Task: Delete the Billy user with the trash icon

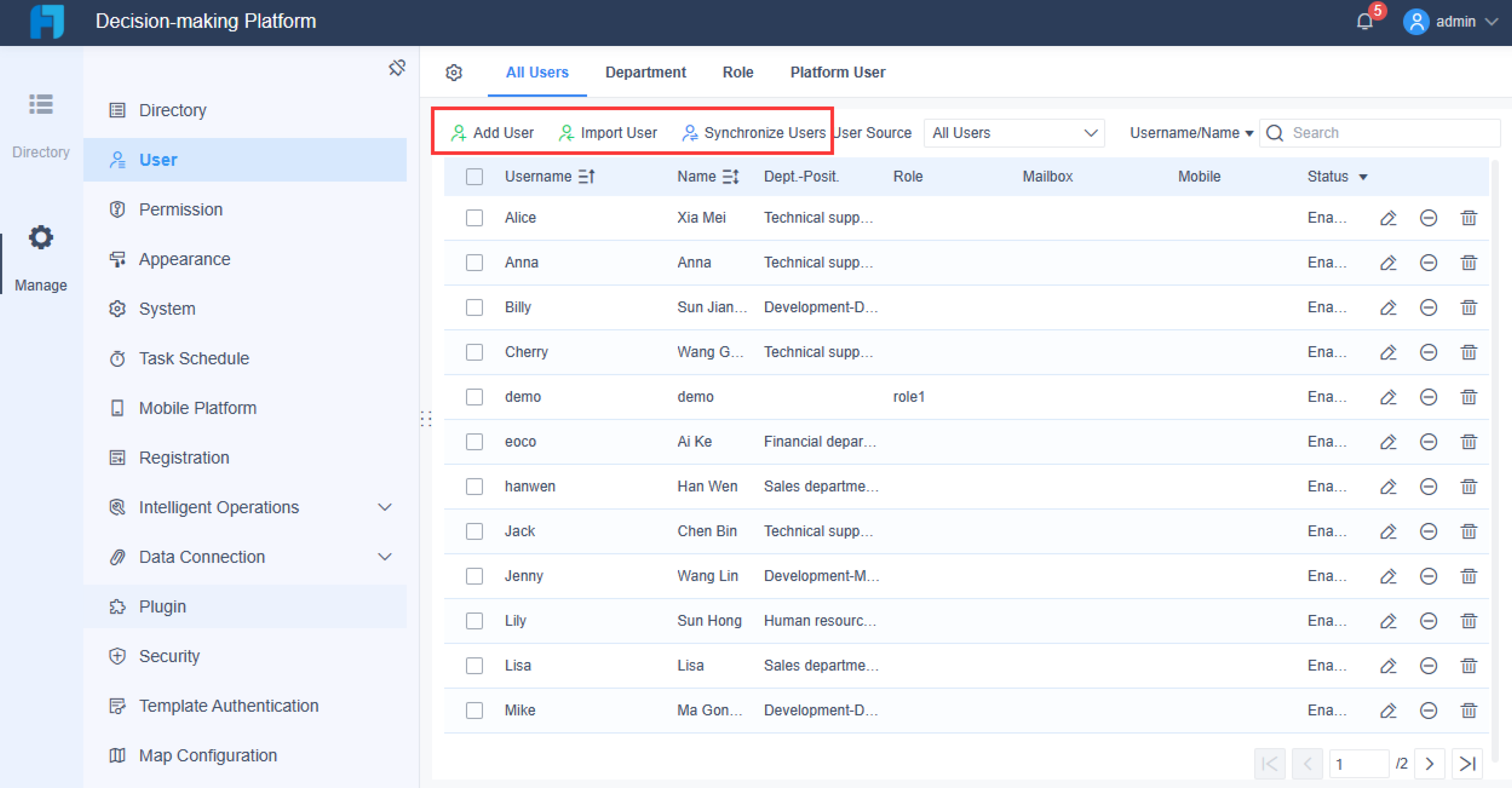Action: [1469, 307]
